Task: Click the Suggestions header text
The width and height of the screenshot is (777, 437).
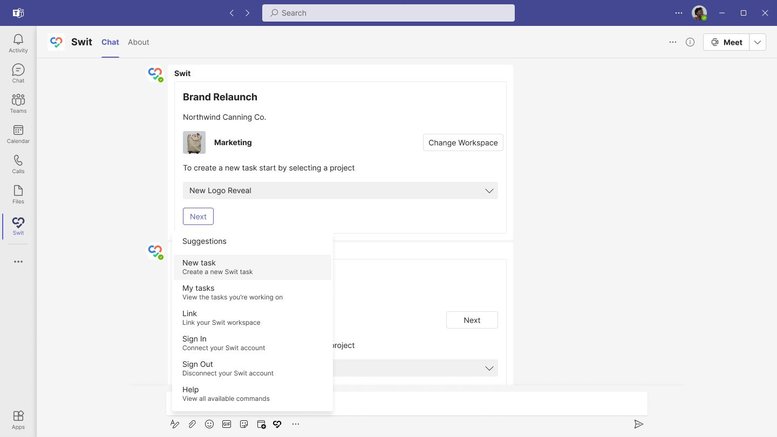Action: (204, 241)
